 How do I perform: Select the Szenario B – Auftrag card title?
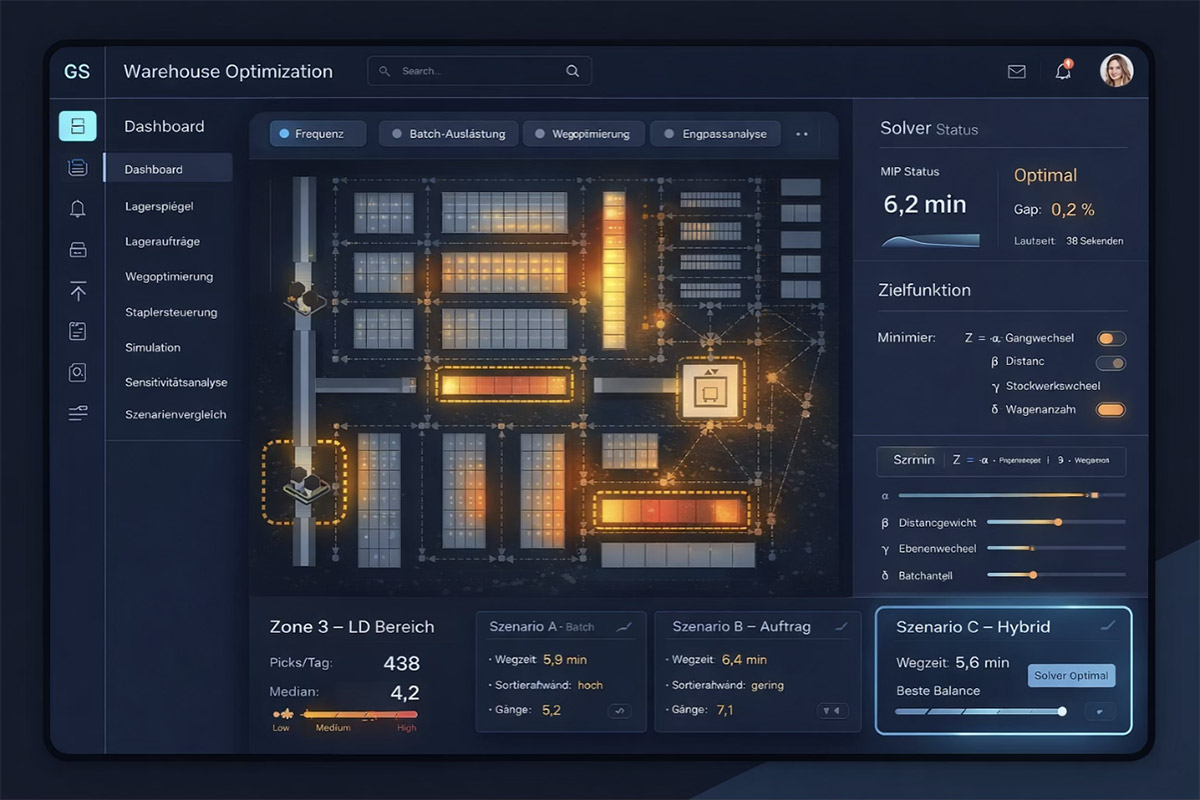tap(741, 627)
